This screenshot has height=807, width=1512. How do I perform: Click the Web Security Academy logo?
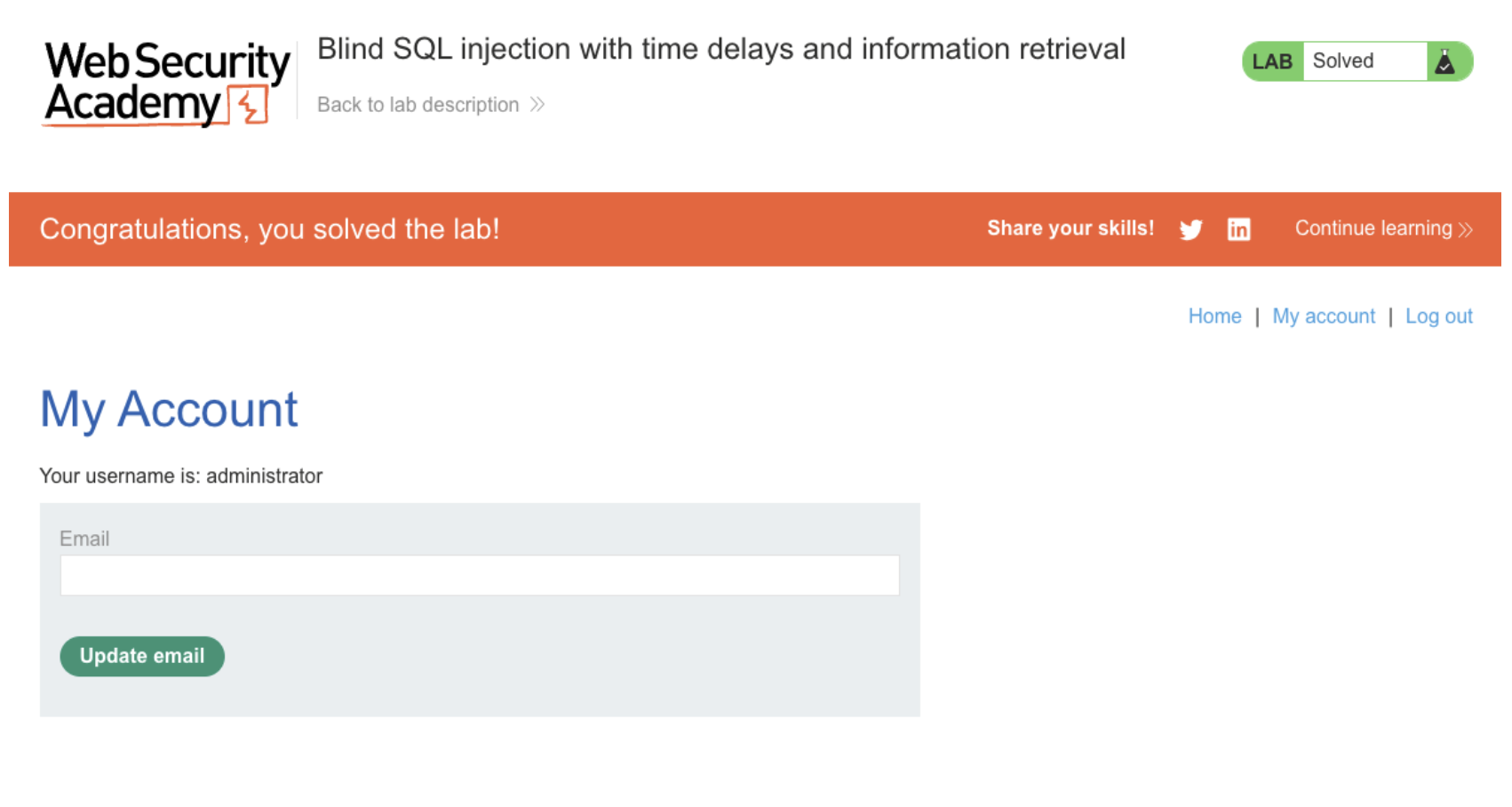click(167, 84)
